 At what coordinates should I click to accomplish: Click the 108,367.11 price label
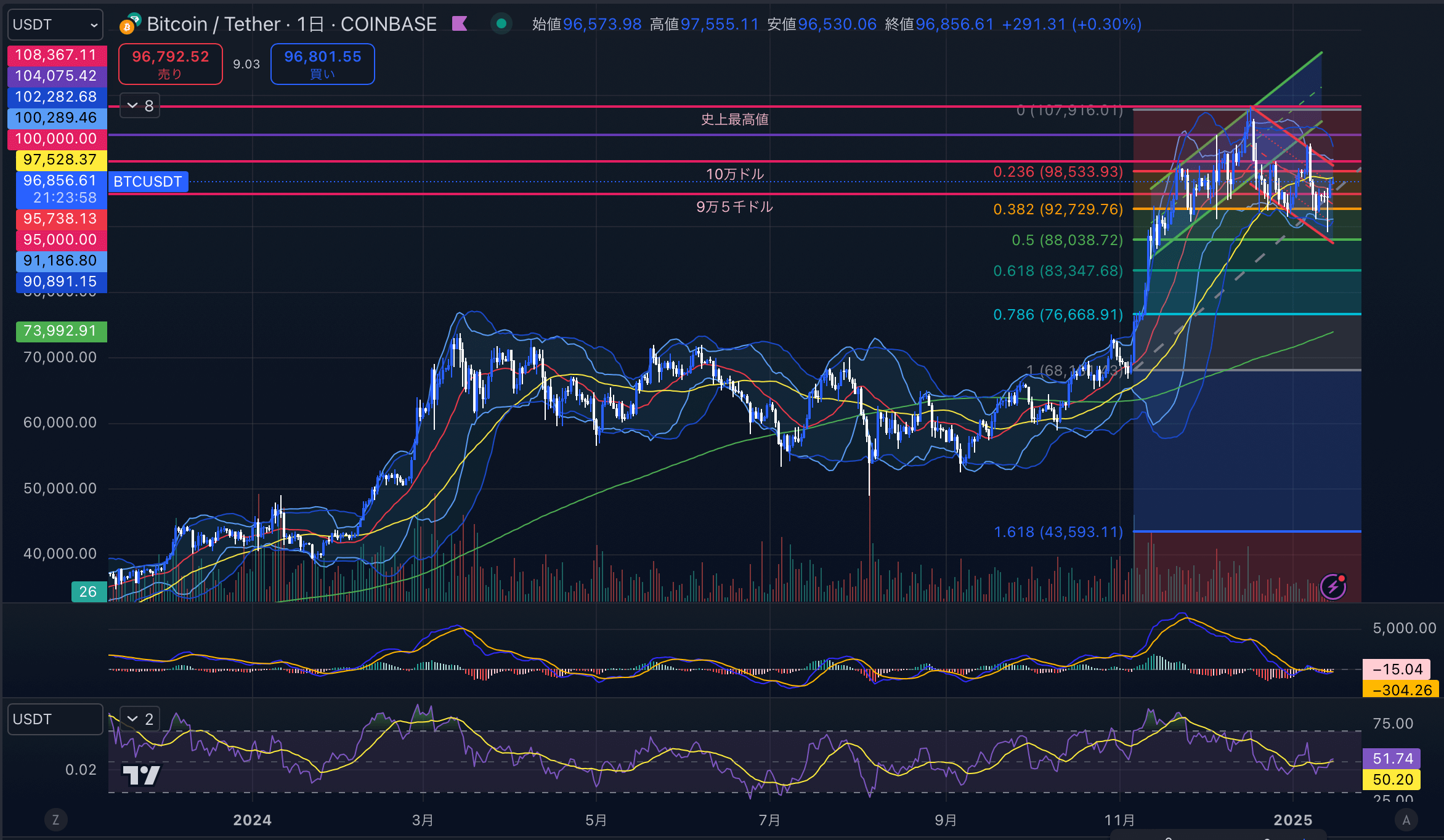(x=57, y=55)
